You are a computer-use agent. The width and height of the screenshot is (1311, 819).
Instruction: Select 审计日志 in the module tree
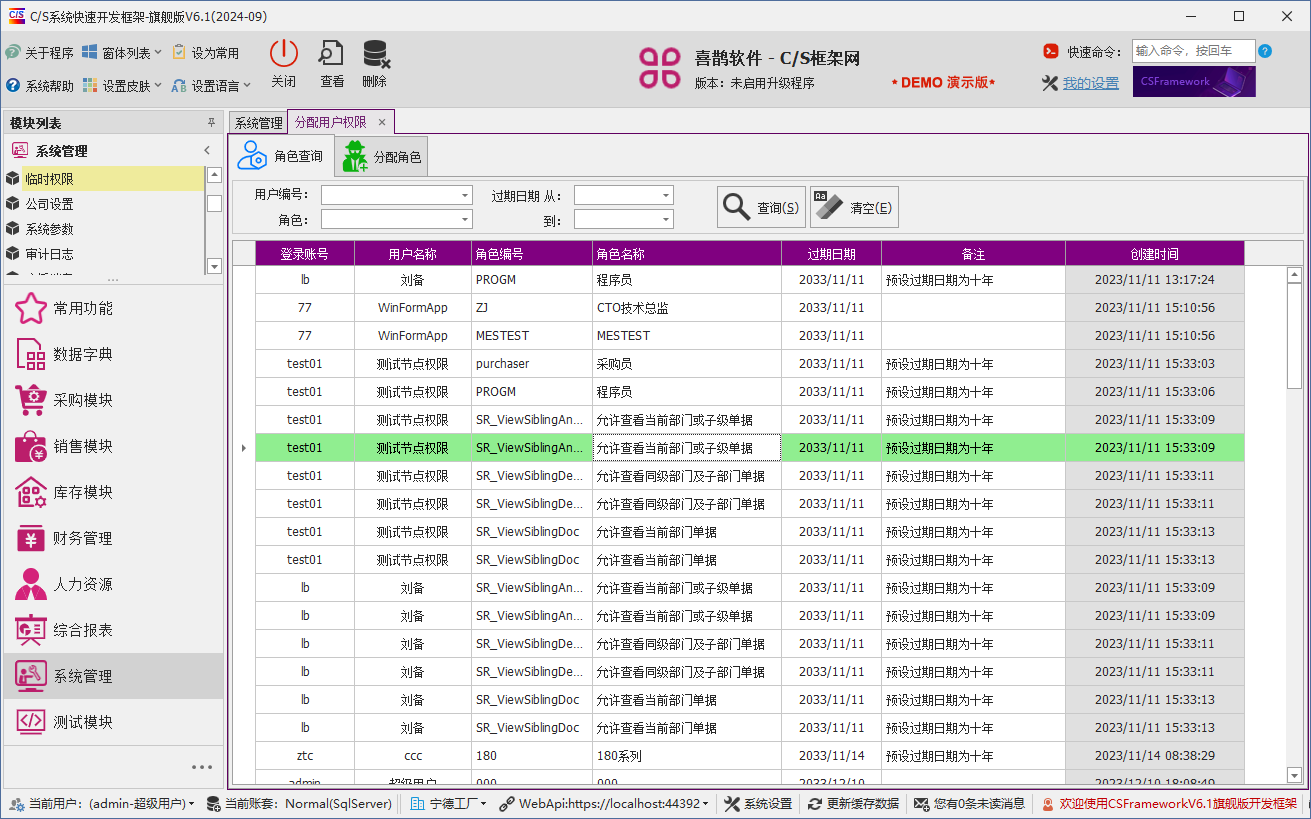(104, 254)
